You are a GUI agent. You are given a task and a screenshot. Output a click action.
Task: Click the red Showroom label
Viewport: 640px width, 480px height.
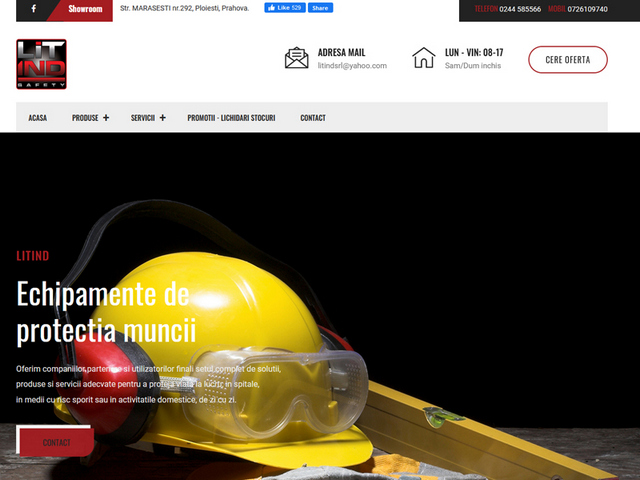click(85, 8)
